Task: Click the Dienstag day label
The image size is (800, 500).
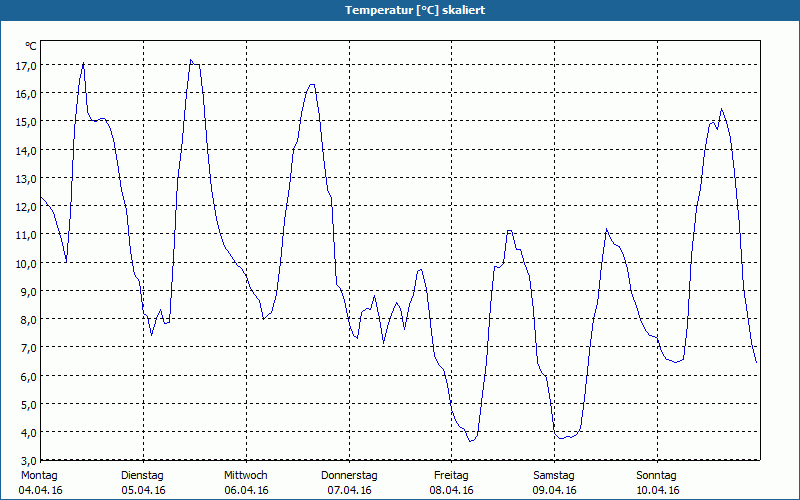Action: pyautogui.click(x=142, y=476)
